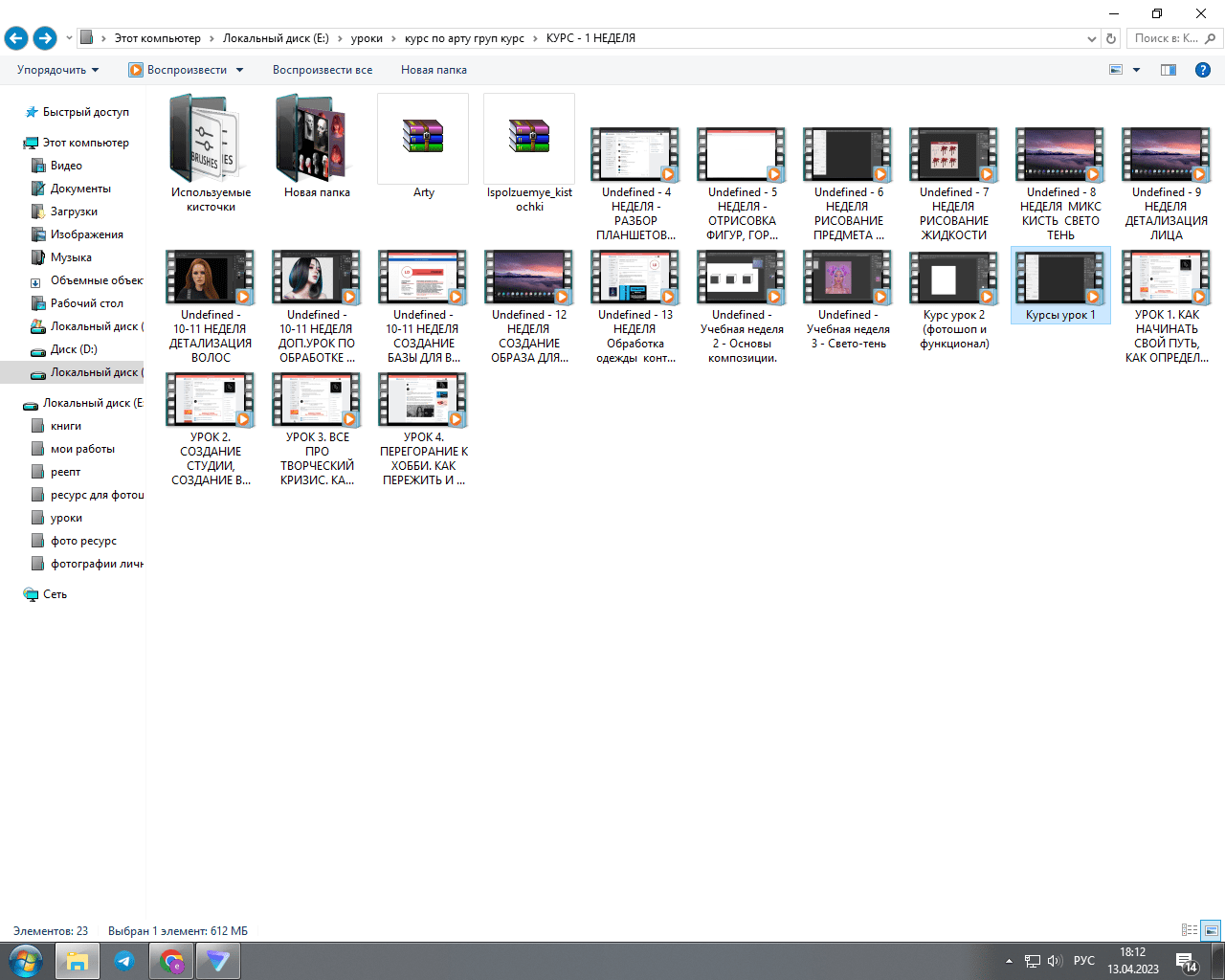Select video УРОК 2. СОЗДАНИЕ СТУДИИ
The width and height of the screenshot is (1225, 980).
coord(211,429)
